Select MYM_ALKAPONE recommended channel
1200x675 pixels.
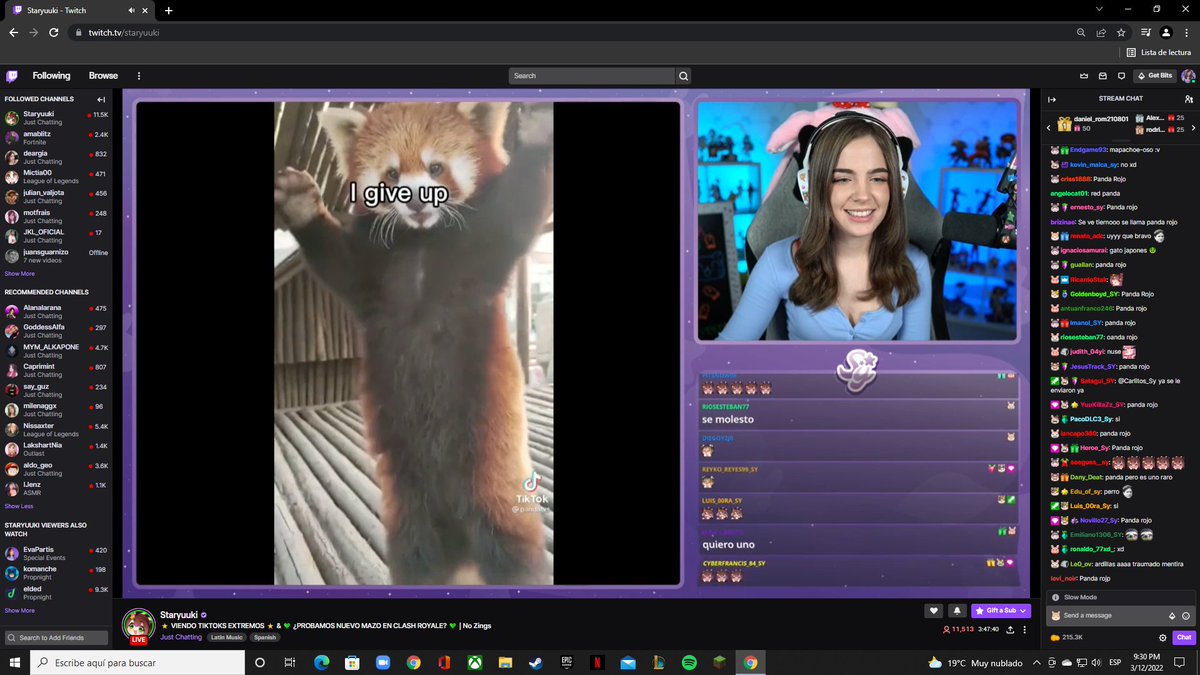point(56,351)
